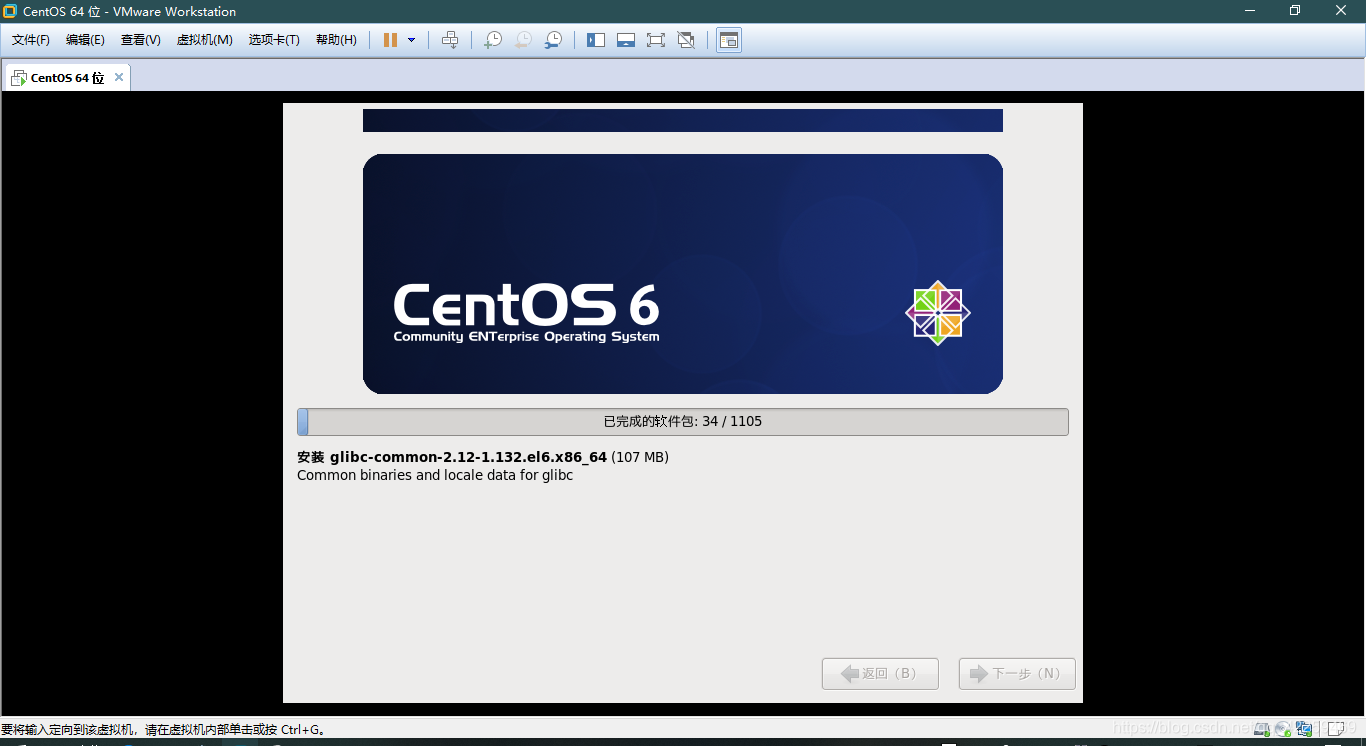This screenshot has height=746, width=1366.
Task: Restore down the VMware Workstation window
Action: click(1295, 11)
